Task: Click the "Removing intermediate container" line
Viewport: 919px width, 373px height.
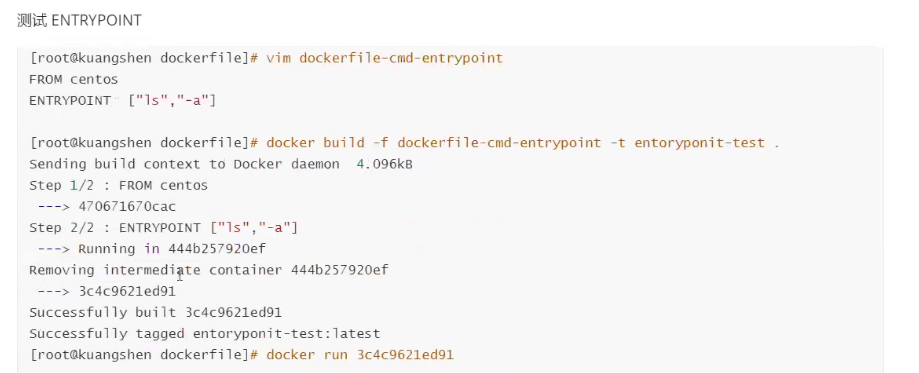Action: (209, 270)
